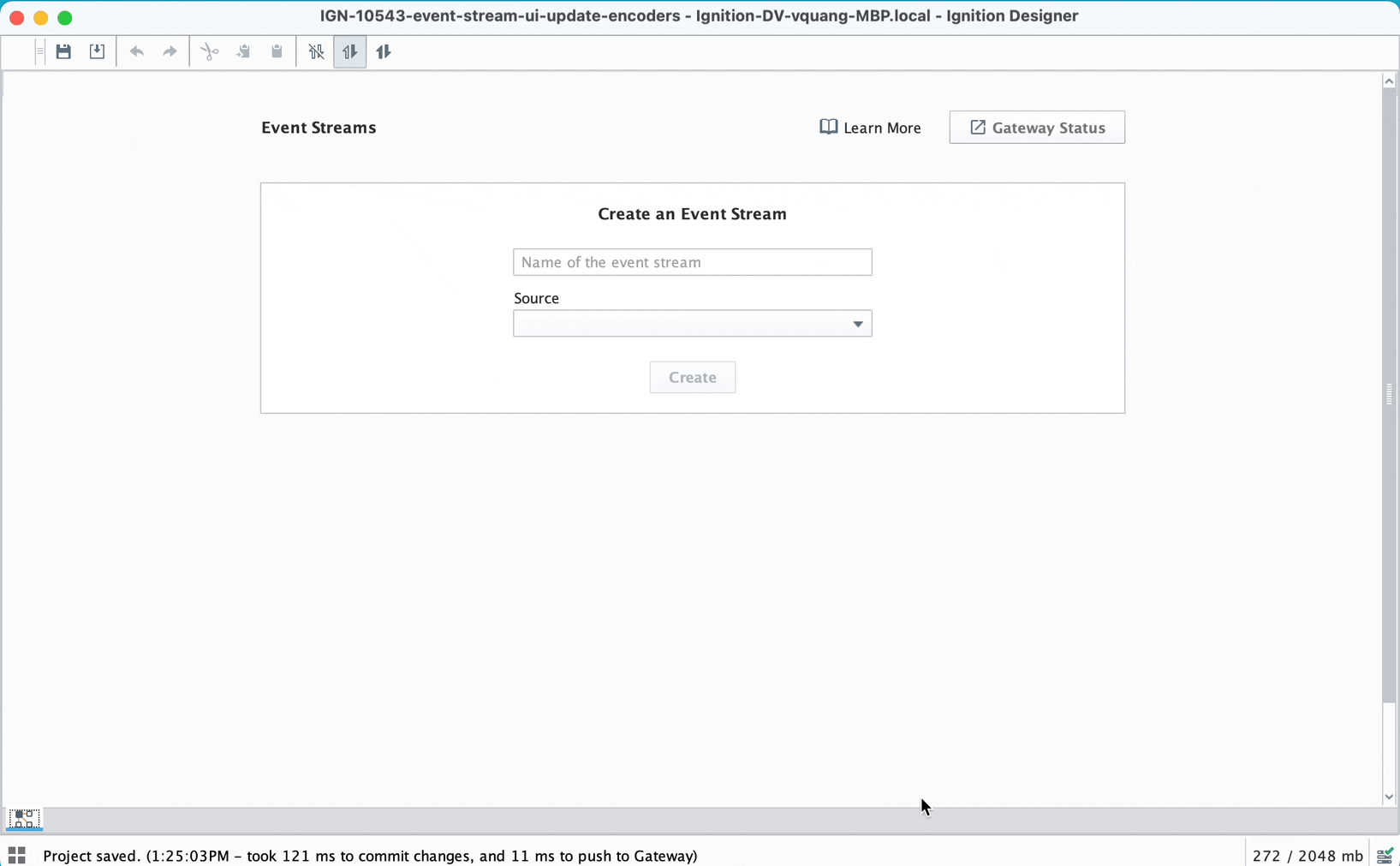Click the Project saved status message
This screenshot has width=1400, height=866.
click(370, 856)
